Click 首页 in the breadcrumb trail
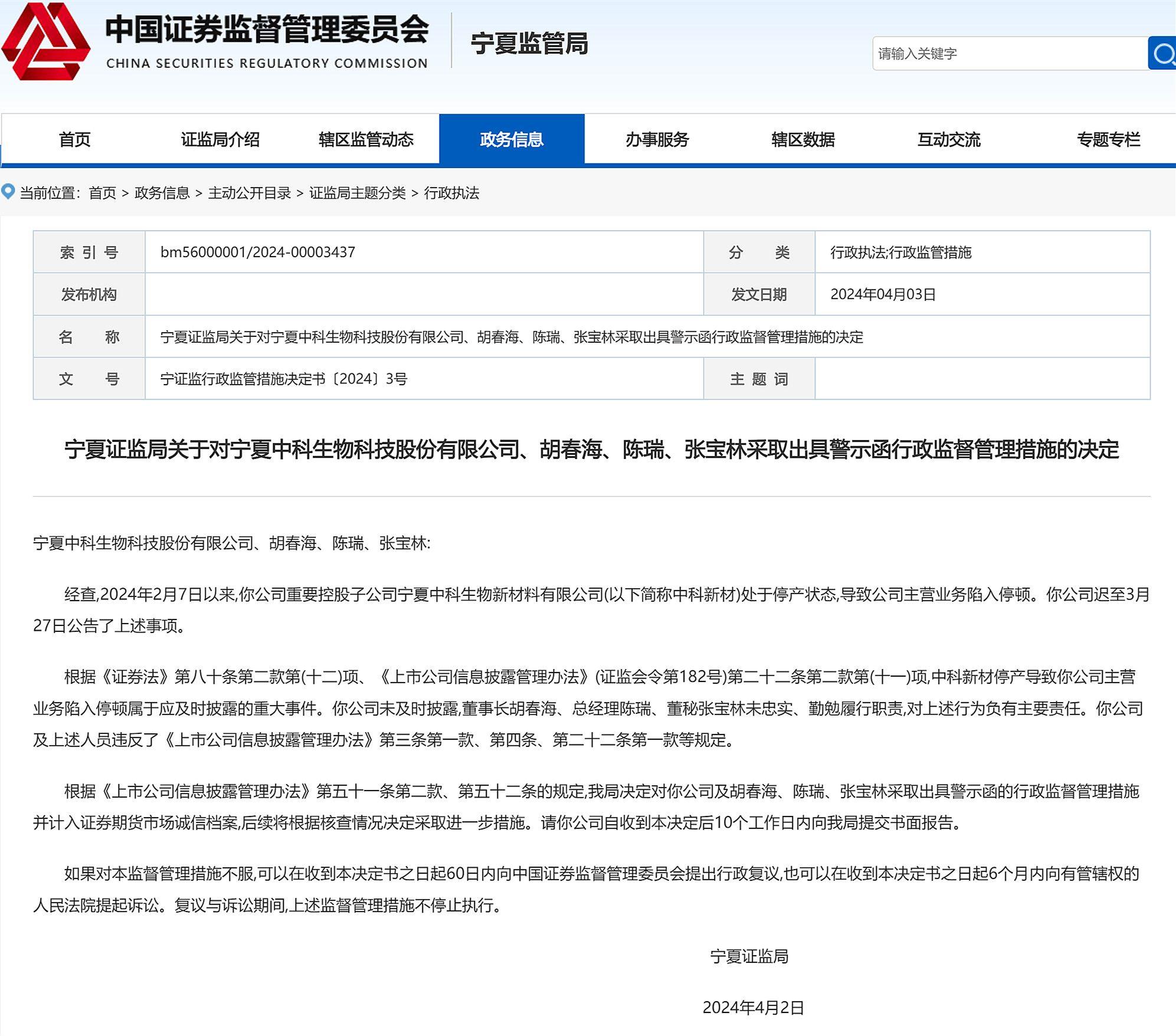Viewport: 1176px width, 1036px height. coord(102,193)
